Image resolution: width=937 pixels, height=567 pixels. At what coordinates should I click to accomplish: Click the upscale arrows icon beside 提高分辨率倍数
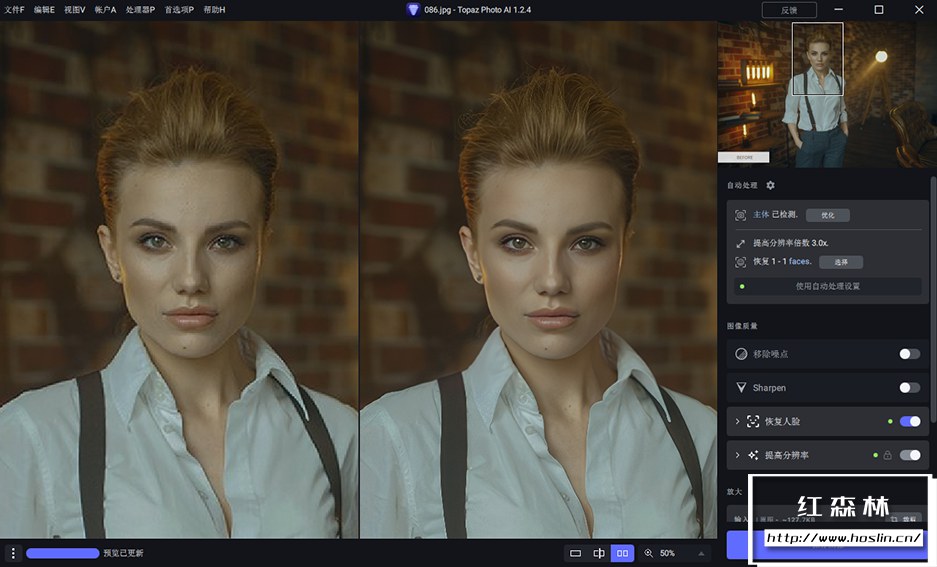[x=740, y=243]
